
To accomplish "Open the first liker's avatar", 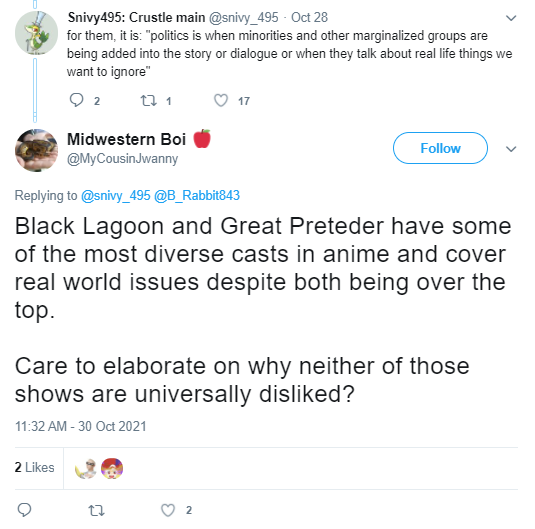I will point(85,468).
